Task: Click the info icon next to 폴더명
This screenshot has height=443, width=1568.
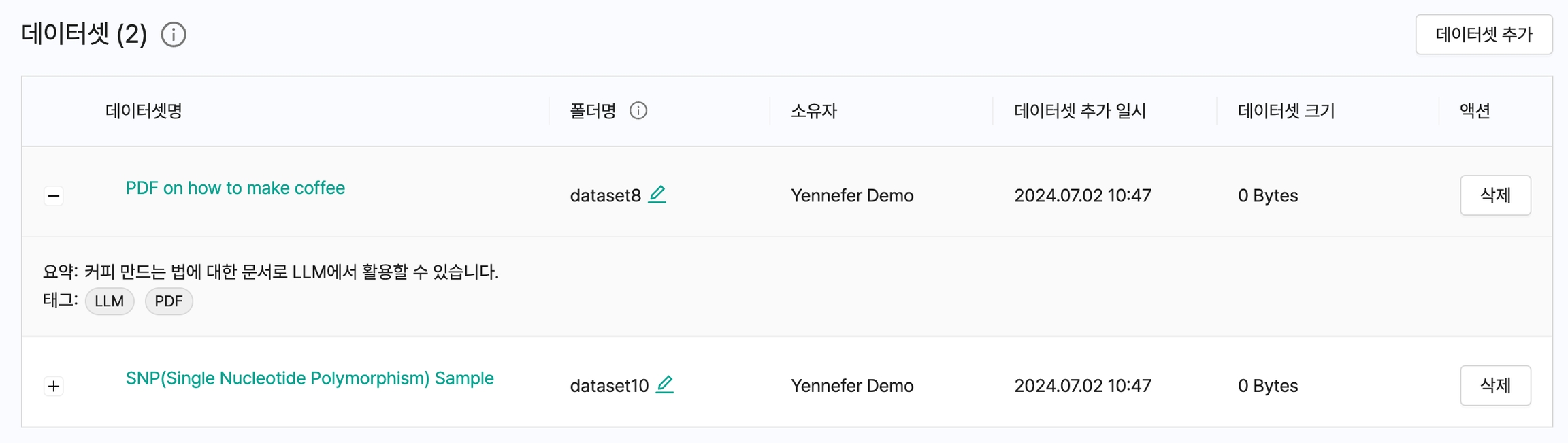Action: (638, 110)
